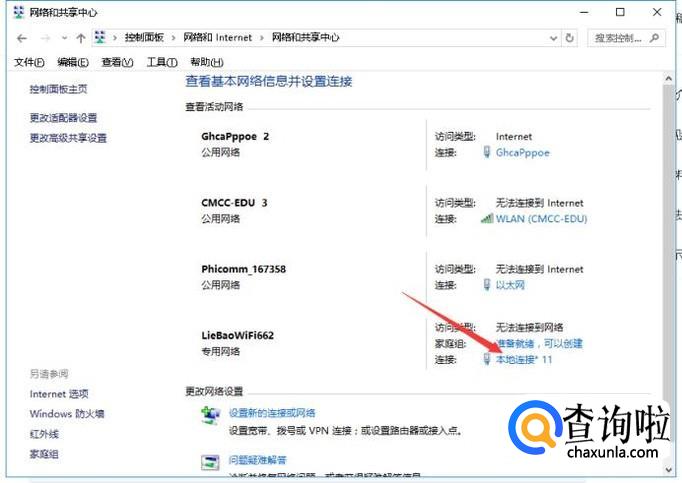Open the 帮助(H) menu
This screenshot has width=682, height=483.
[207, 62]
